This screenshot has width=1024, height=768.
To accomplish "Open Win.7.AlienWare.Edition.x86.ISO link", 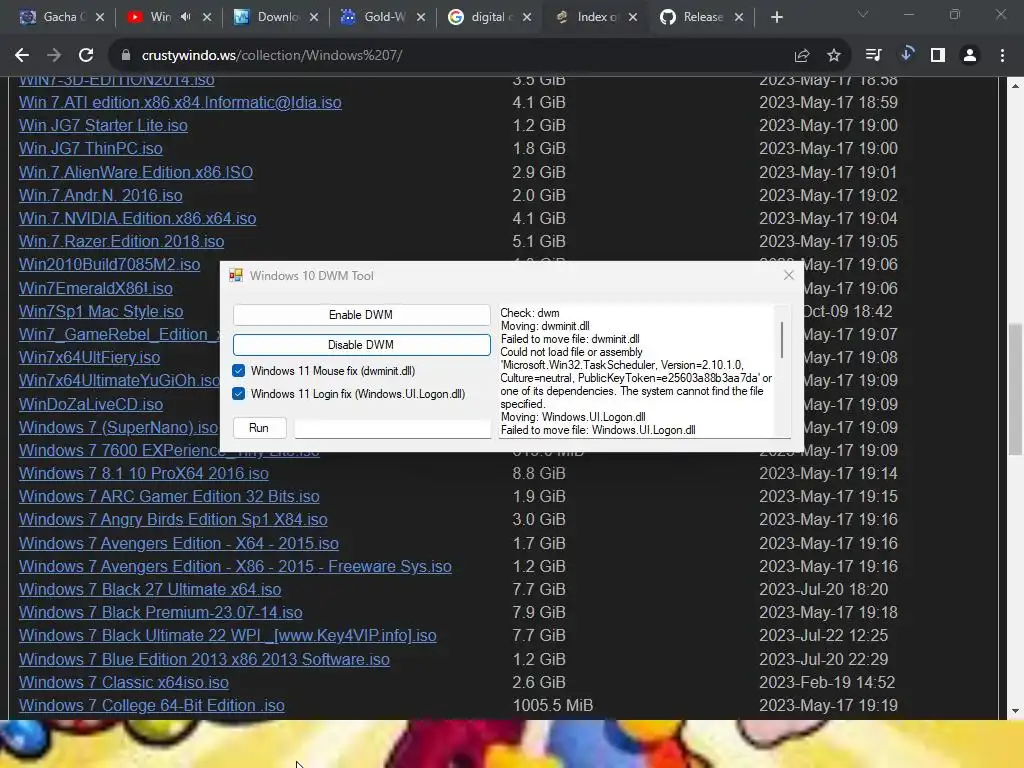I will click(x=136, y=172).
